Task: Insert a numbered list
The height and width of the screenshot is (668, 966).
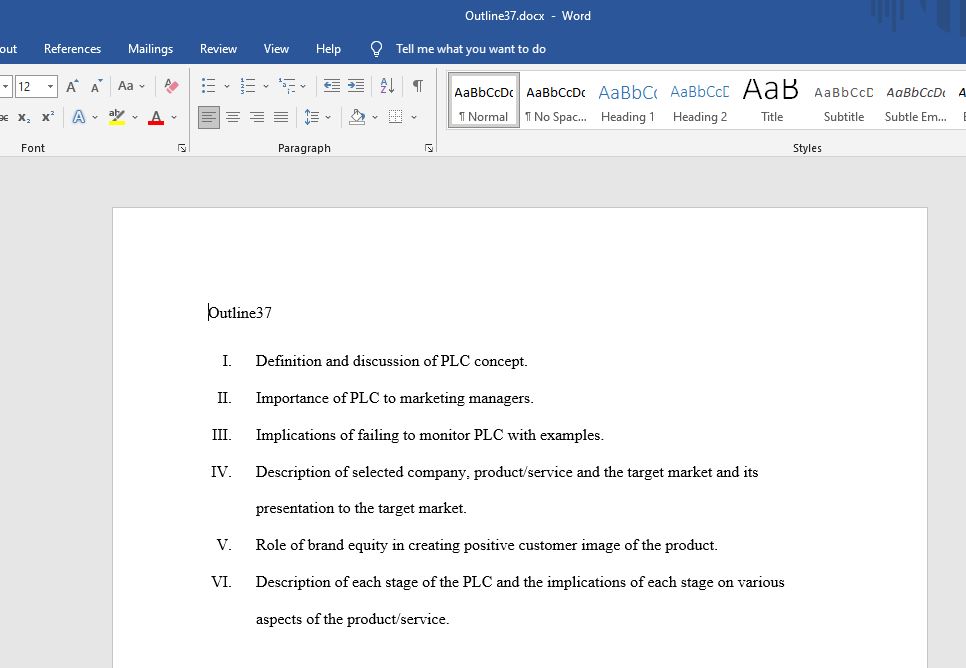Action: click(248, 86)
